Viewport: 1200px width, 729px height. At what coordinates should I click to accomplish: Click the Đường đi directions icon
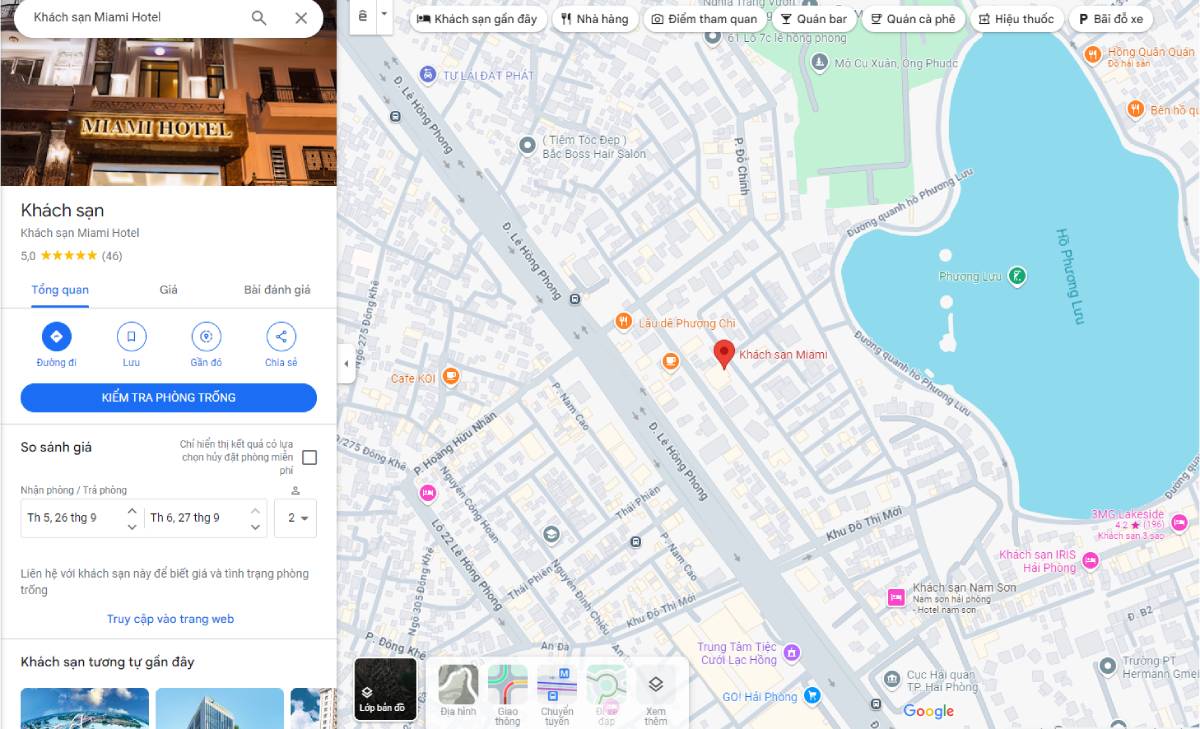[x=57, y=337]
